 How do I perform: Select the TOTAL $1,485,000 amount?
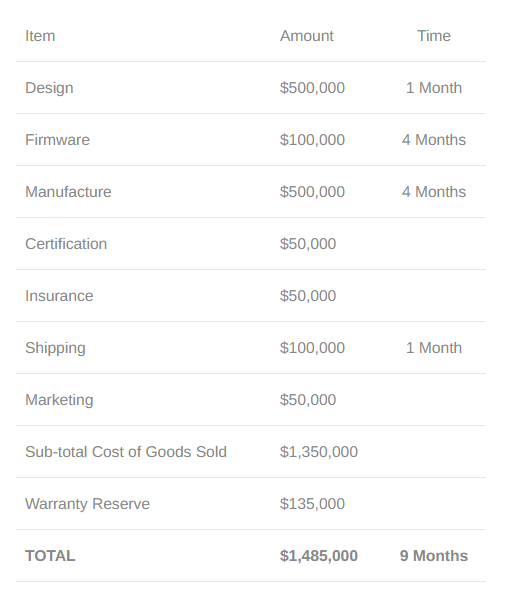point(319,556)
